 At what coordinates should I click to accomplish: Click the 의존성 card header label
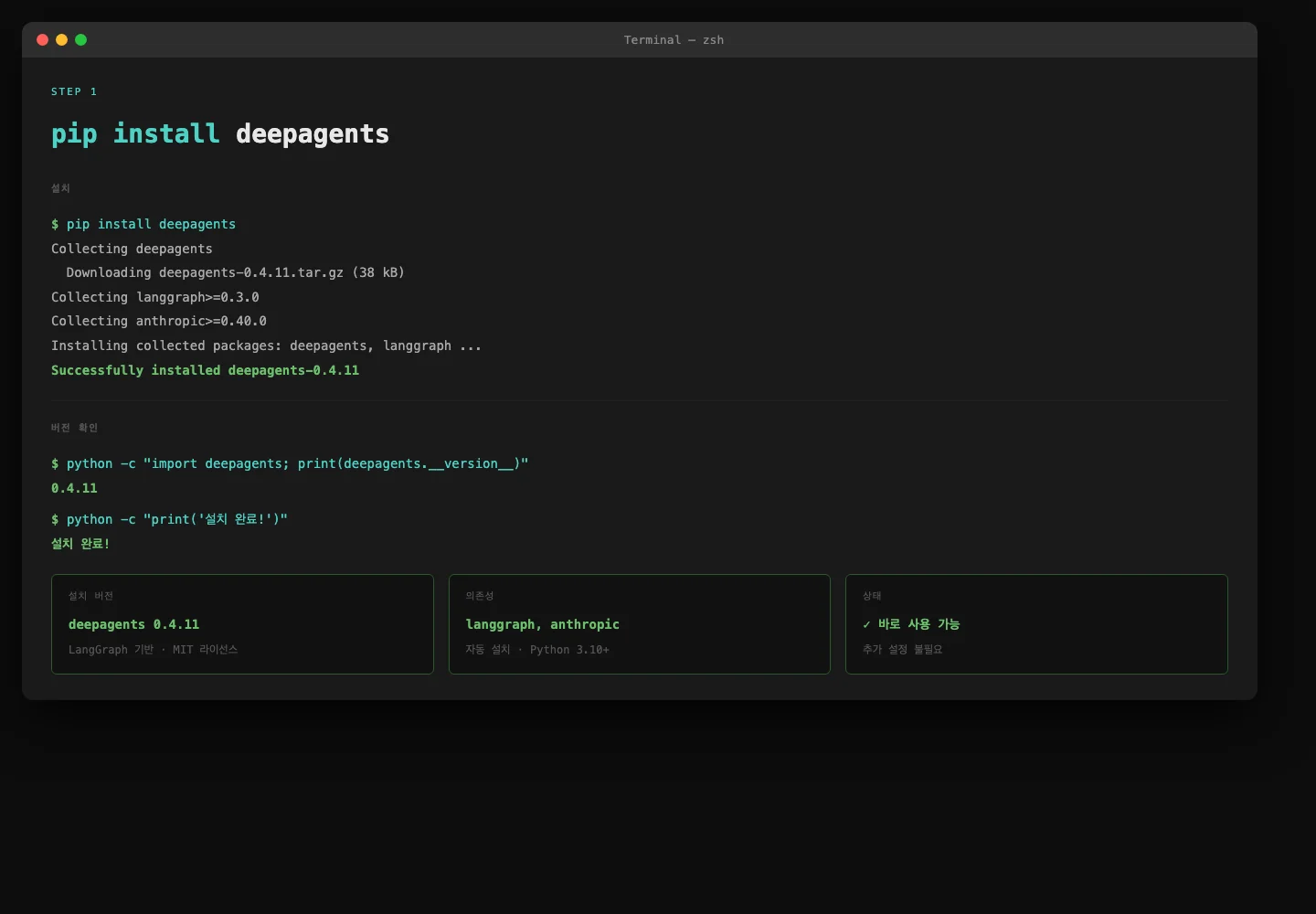[480, 595]
